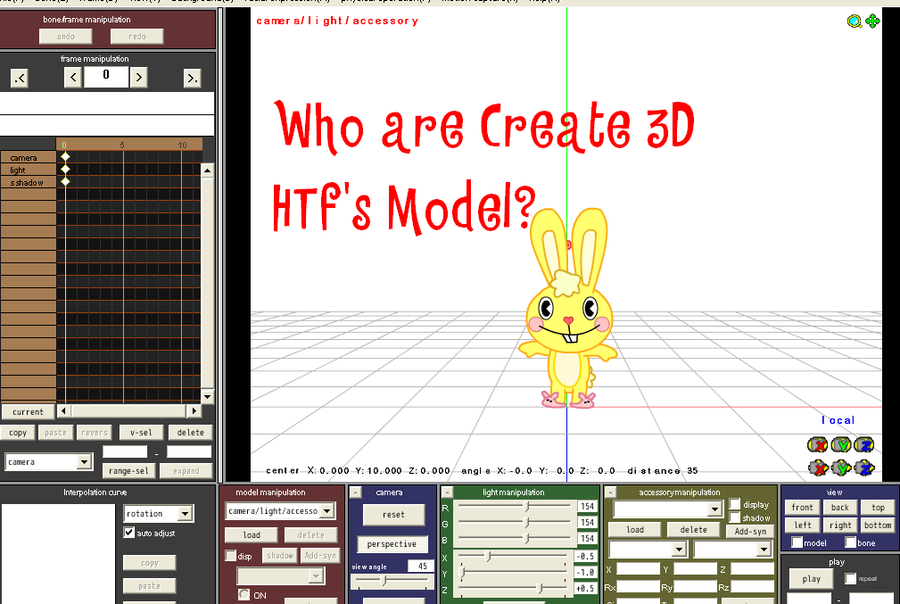Image resolution: width=900 pixels, height=604 pixels.
Task: Select the light row keyframe diamond
Action: coord(65,169)
